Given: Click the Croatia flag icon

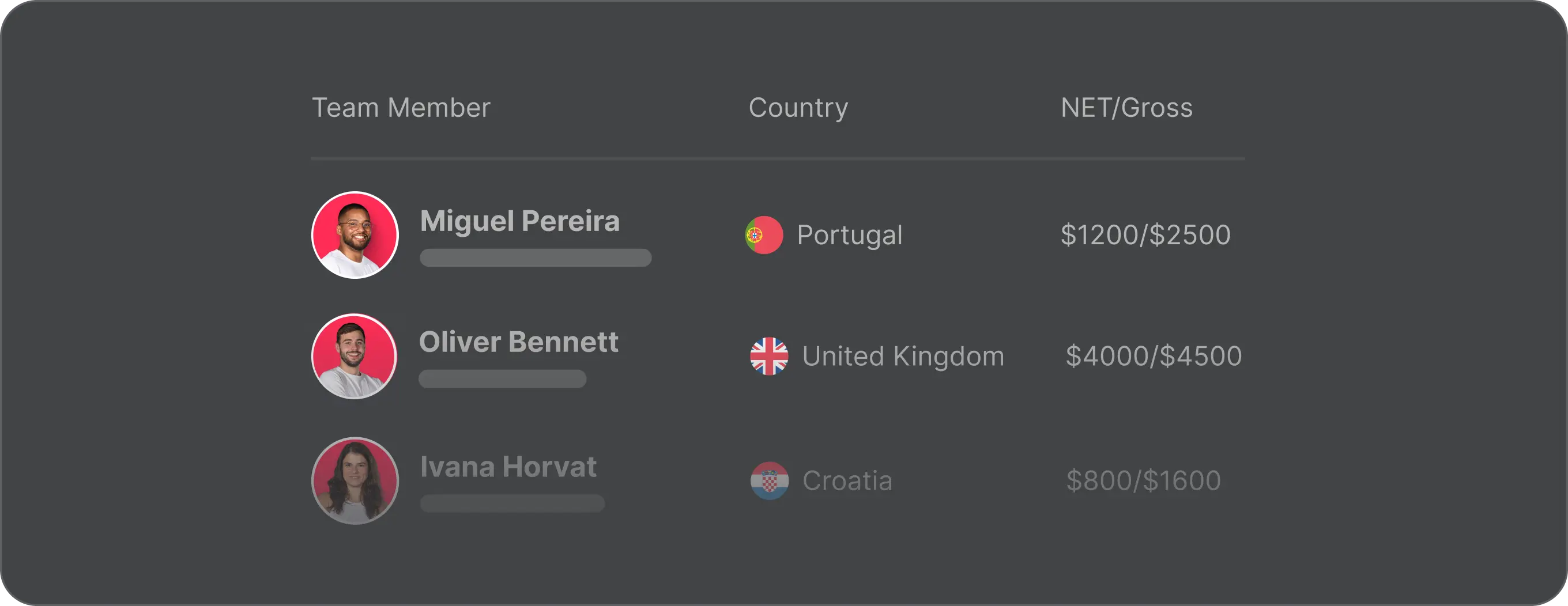Looking at the screenshot, I should (x=770, y=480).
